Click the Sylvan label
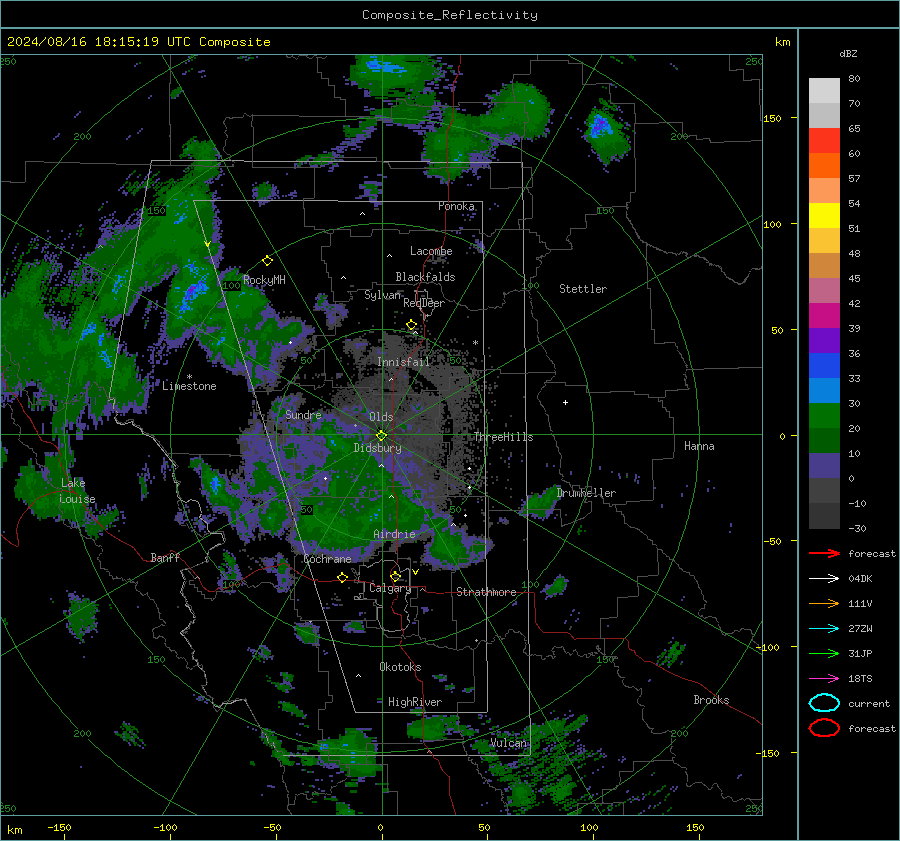This screenshot has width=900, height=841. coord(383,295)
